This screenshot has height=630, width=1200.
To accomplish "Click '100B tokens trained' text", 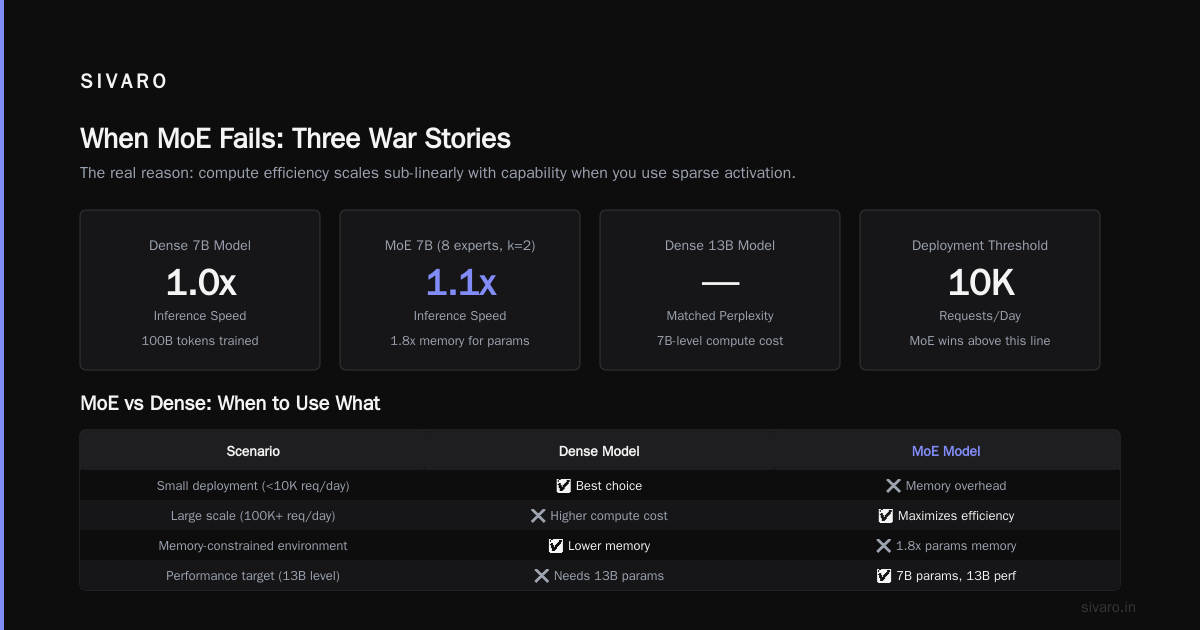I will click(x=200, y=341).
